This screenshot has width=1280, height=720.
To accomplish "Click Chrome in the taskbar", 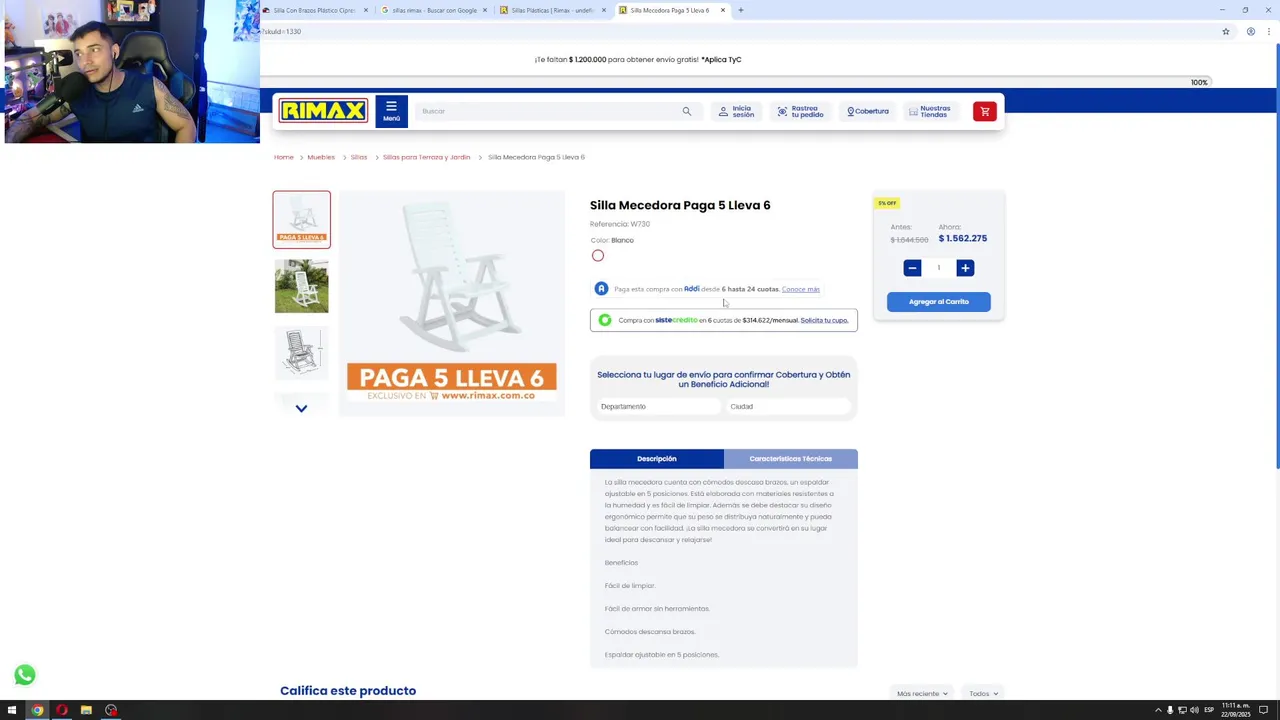I will (37, 710).
